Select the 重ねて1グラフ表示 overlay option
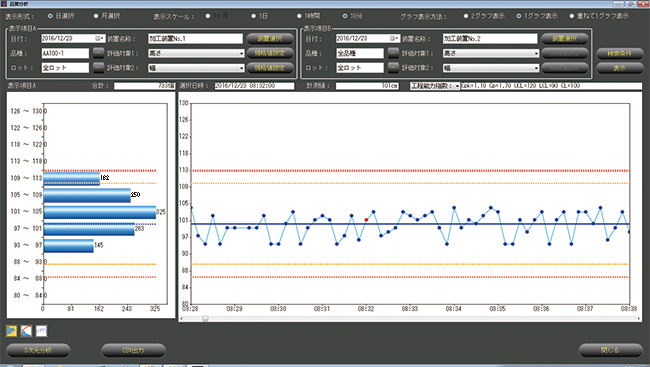650x367 pixels. 572,16
